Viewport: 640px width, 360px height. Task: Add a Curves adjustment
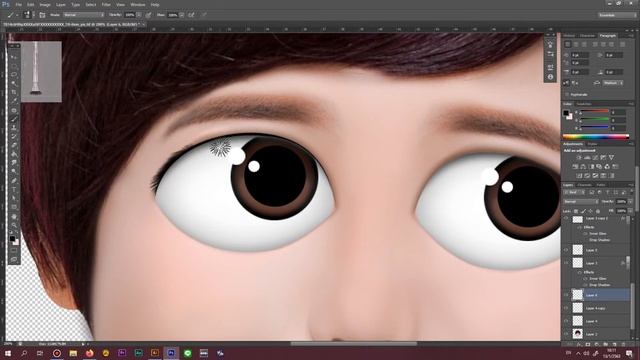[x=596, y=158]
